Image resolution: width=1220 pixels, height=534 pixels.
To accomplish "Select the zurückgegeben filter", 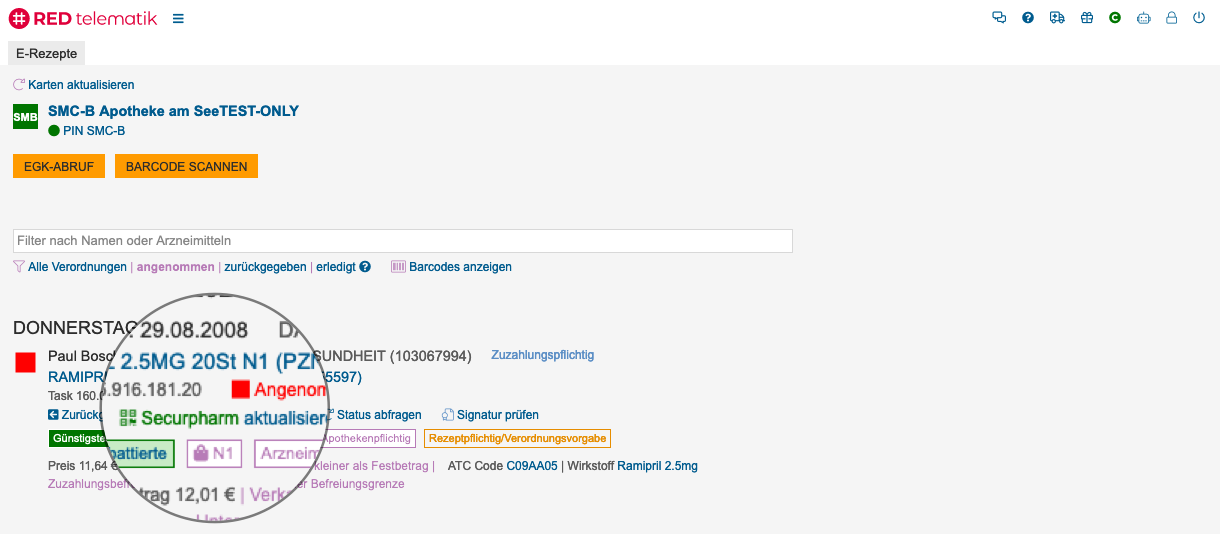I will tap(265, 267).
